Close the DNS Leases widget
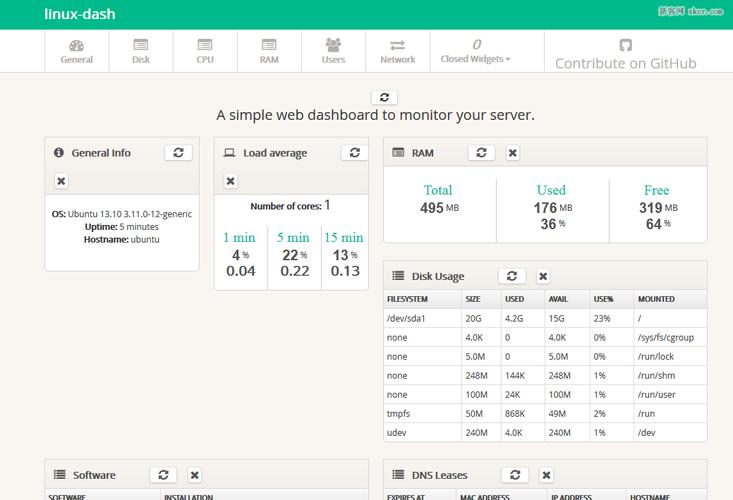This screenshot has width=733, height=500. click(546, 475)
